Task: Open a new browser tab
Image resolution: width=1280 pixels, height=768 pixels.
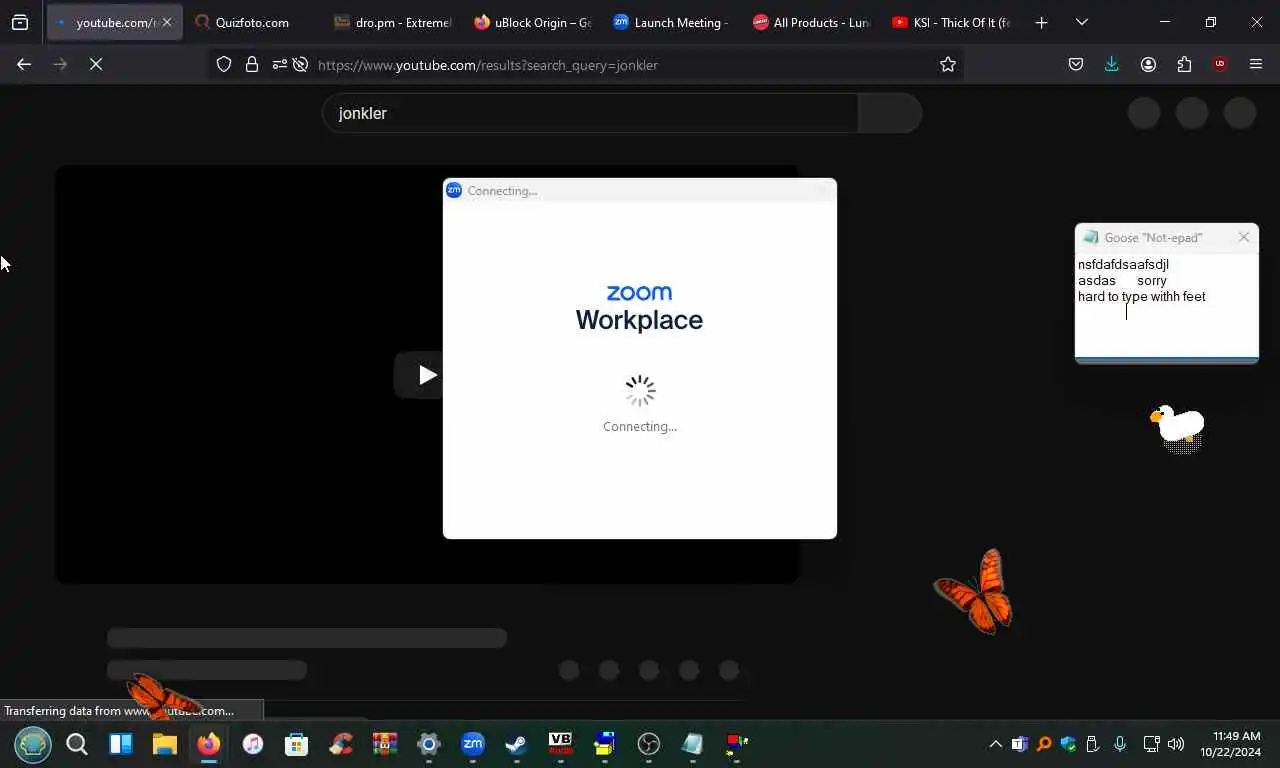Action: [1041, 22]
